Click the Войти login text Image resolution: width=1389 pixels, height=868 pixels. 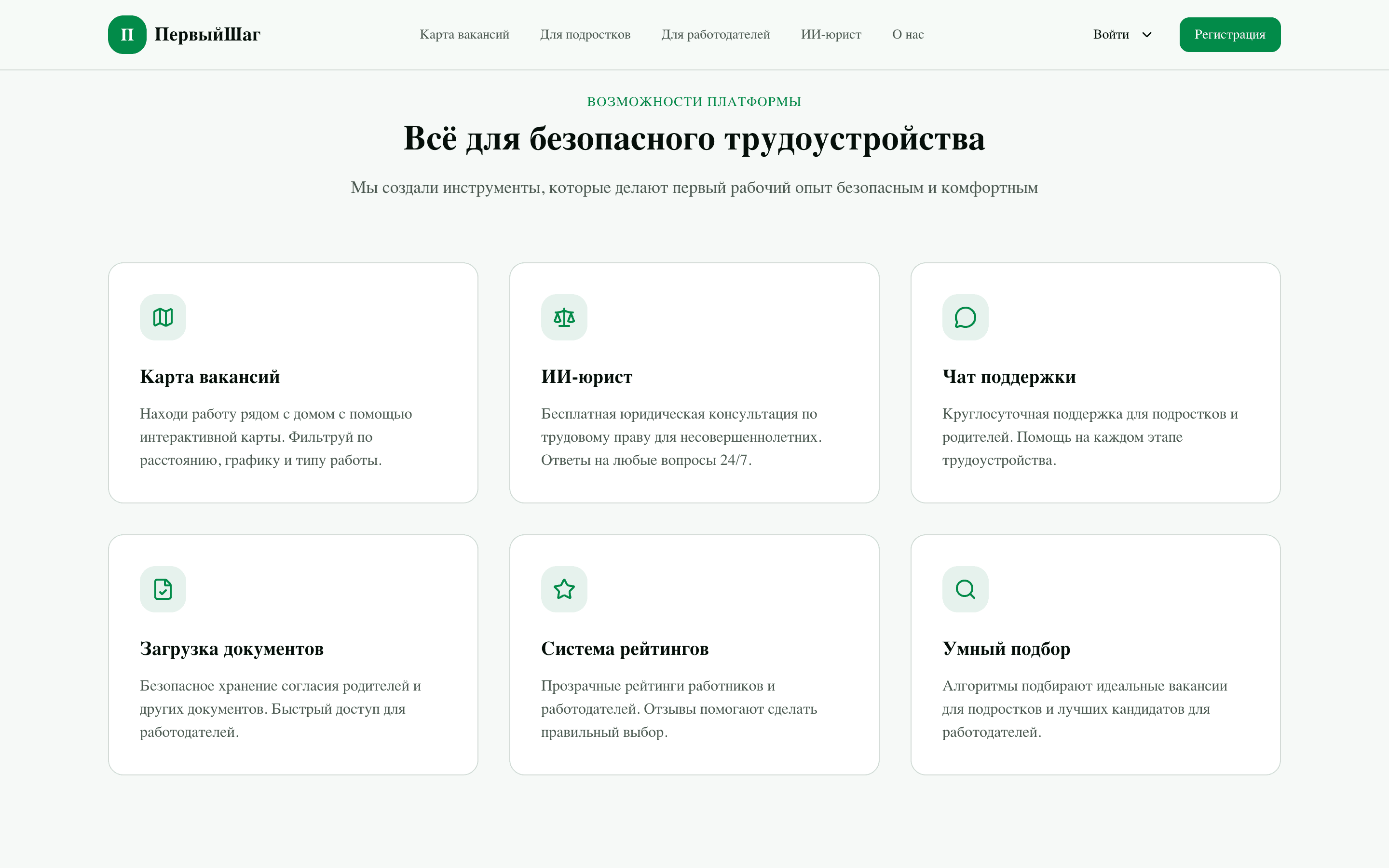click(1111, 34)
